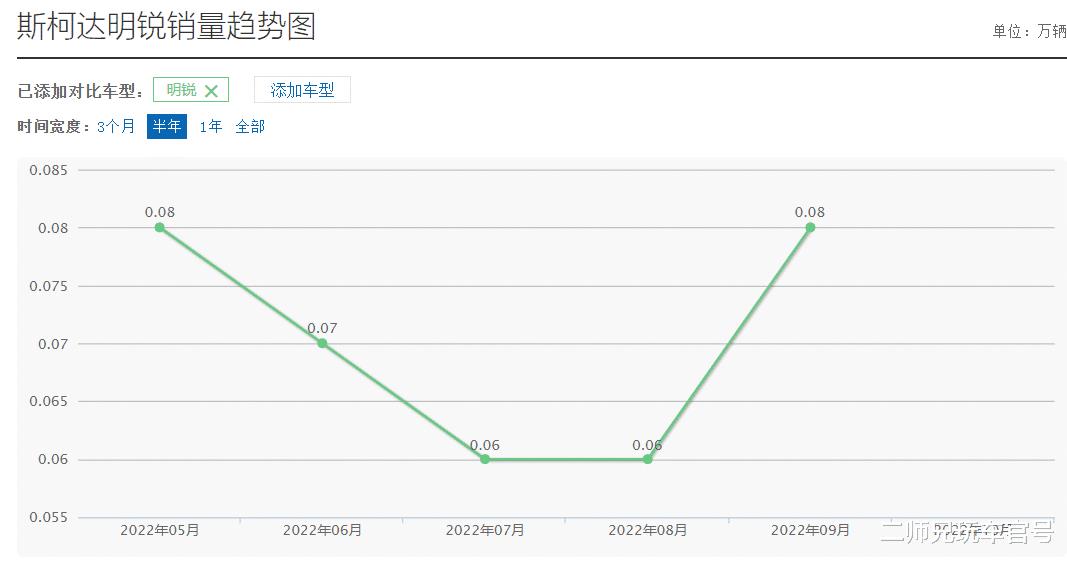The height and width of the screenshot is (561, 1067).
Task: Click the 单位：万辆 unit label
Action: [x=1029, y=31]
